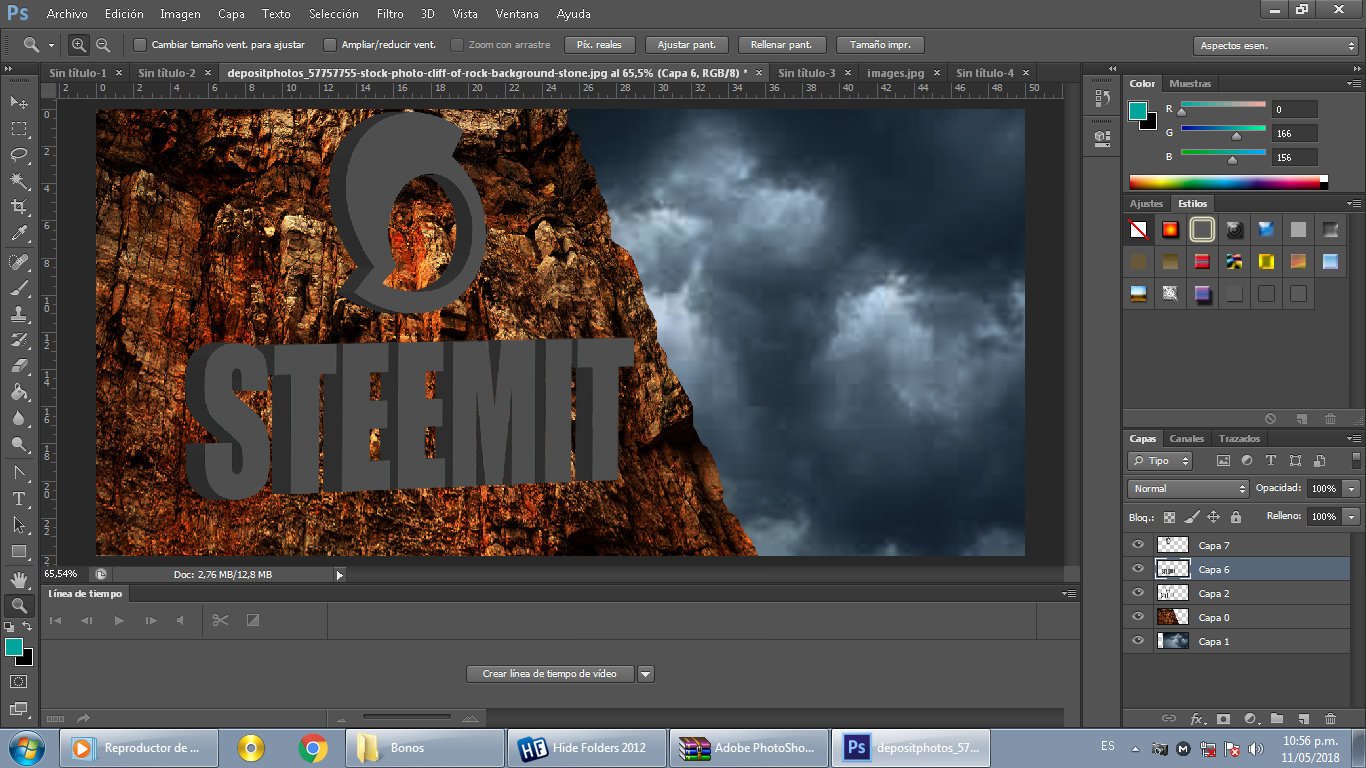Create a new layer group
This screenshot has height=768, width=1366.
1277,718
